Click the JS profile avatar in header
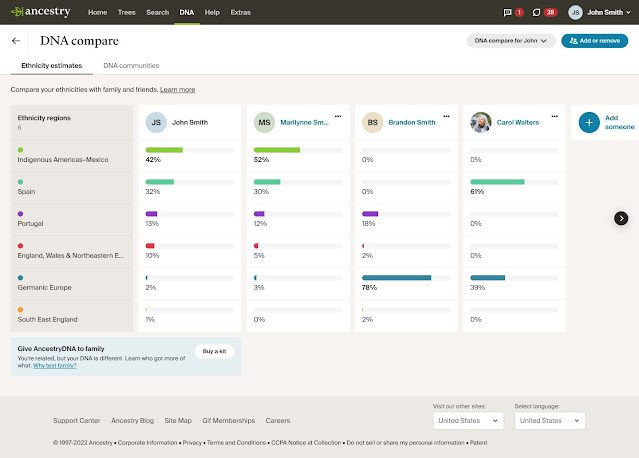Viewport: 639px width, 458px height. pyautogui.click(x=575, y=13)
